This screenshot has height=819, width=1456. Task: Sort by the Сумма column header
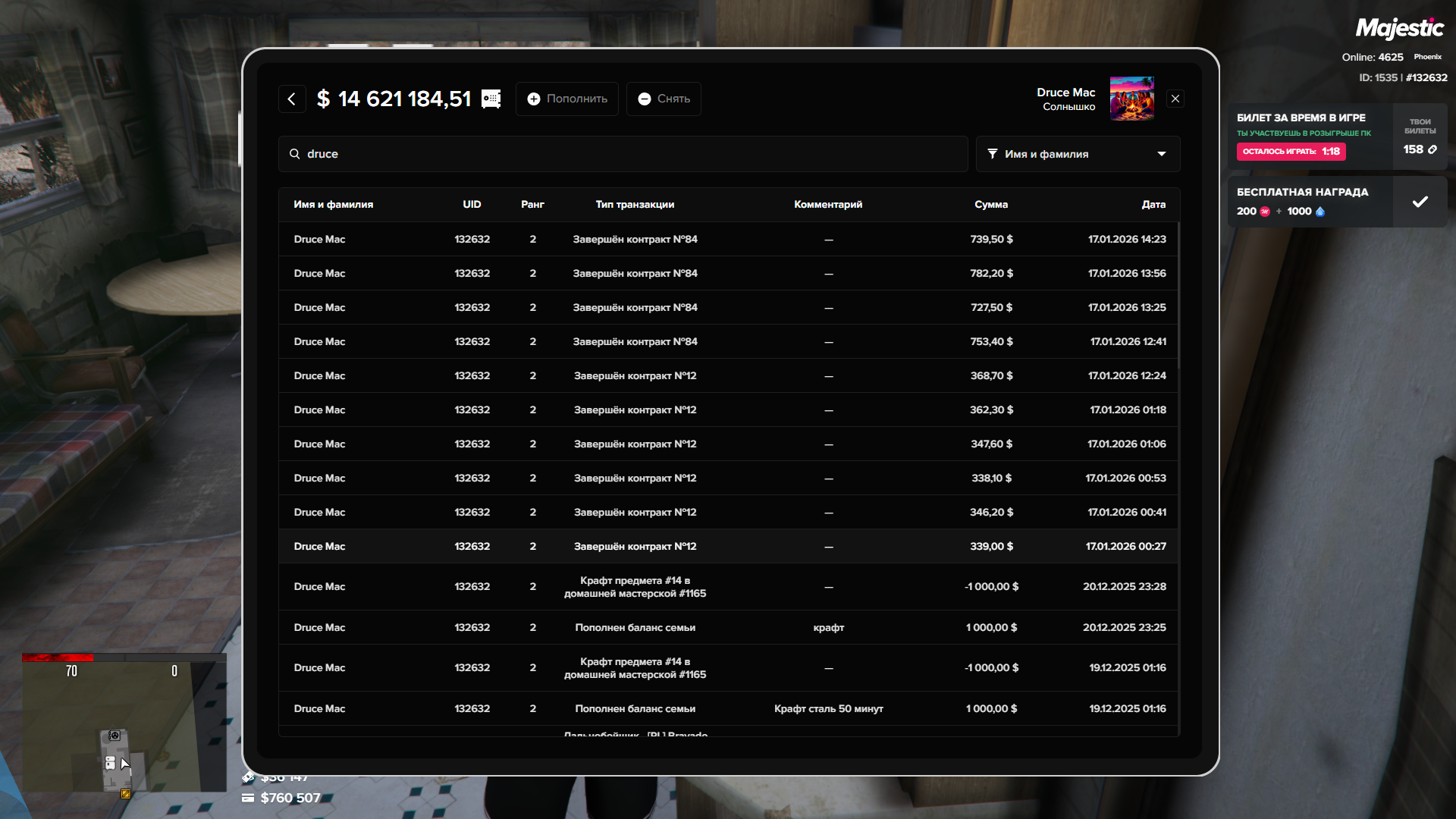(x=991, y=205)
